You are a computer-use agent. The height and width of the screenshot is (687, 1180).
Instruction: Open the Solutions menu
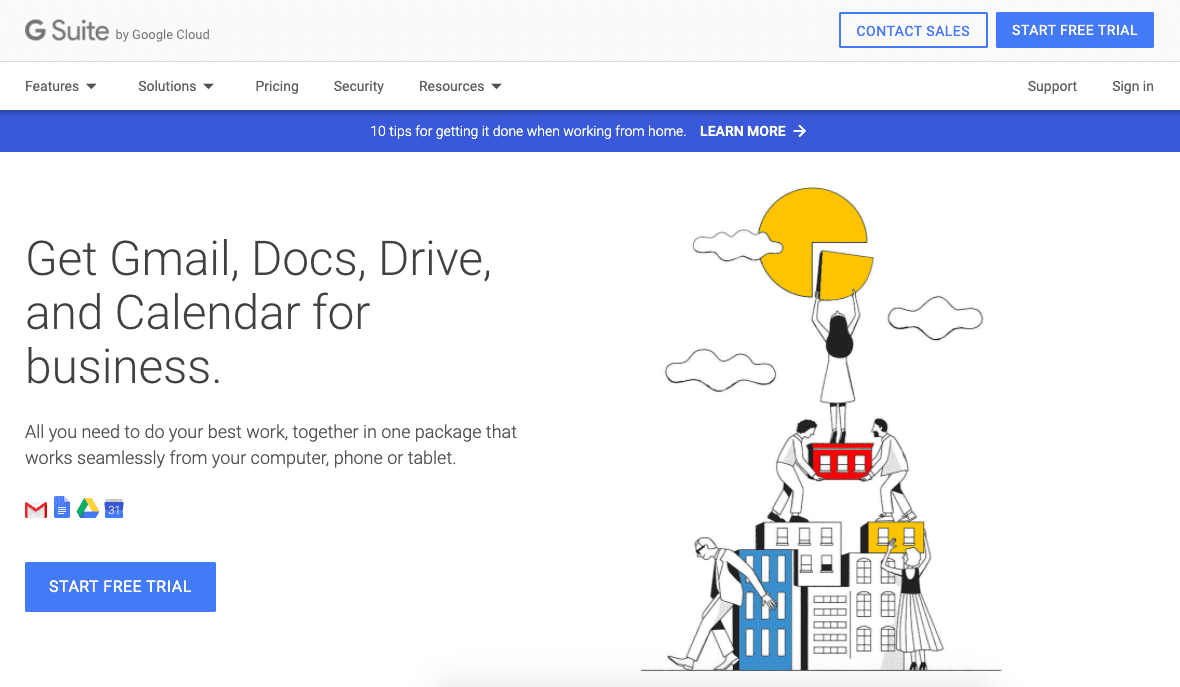tap(176, 87)
